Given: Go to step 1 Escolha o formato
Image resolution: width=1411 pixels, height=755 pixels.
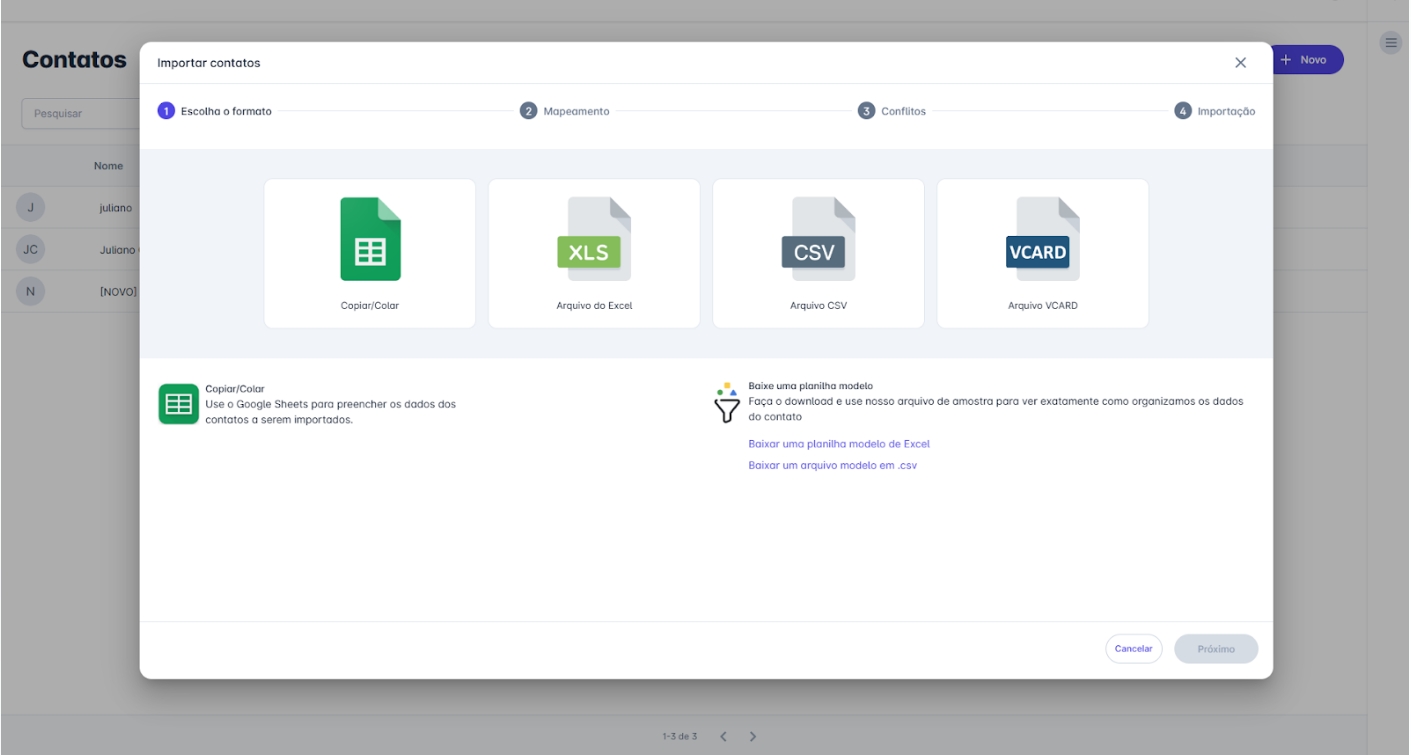Looking at the screenshot, I should pos(215,111).
